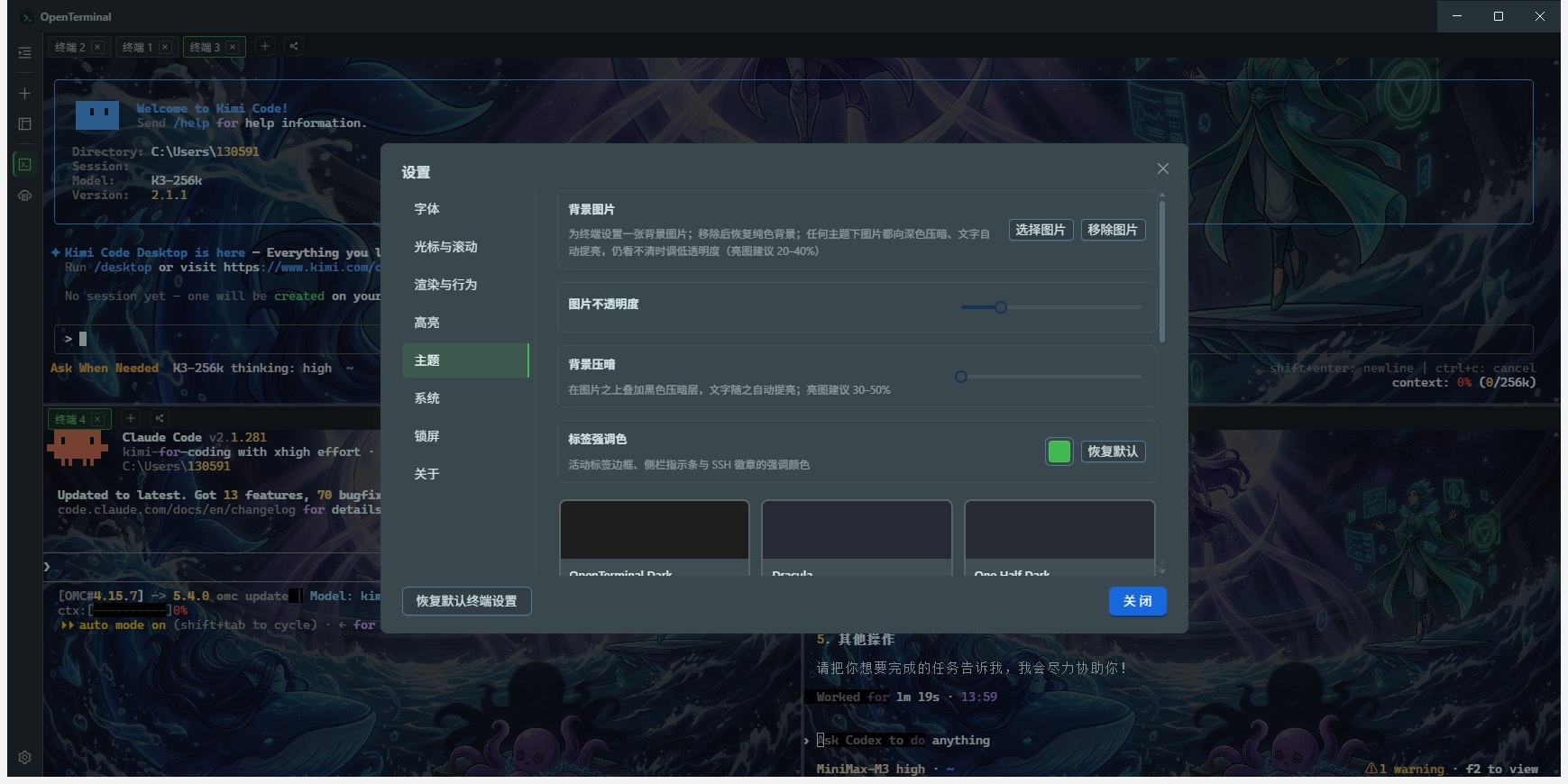Close the 终端 3 tab with its x

coord(233,47)
